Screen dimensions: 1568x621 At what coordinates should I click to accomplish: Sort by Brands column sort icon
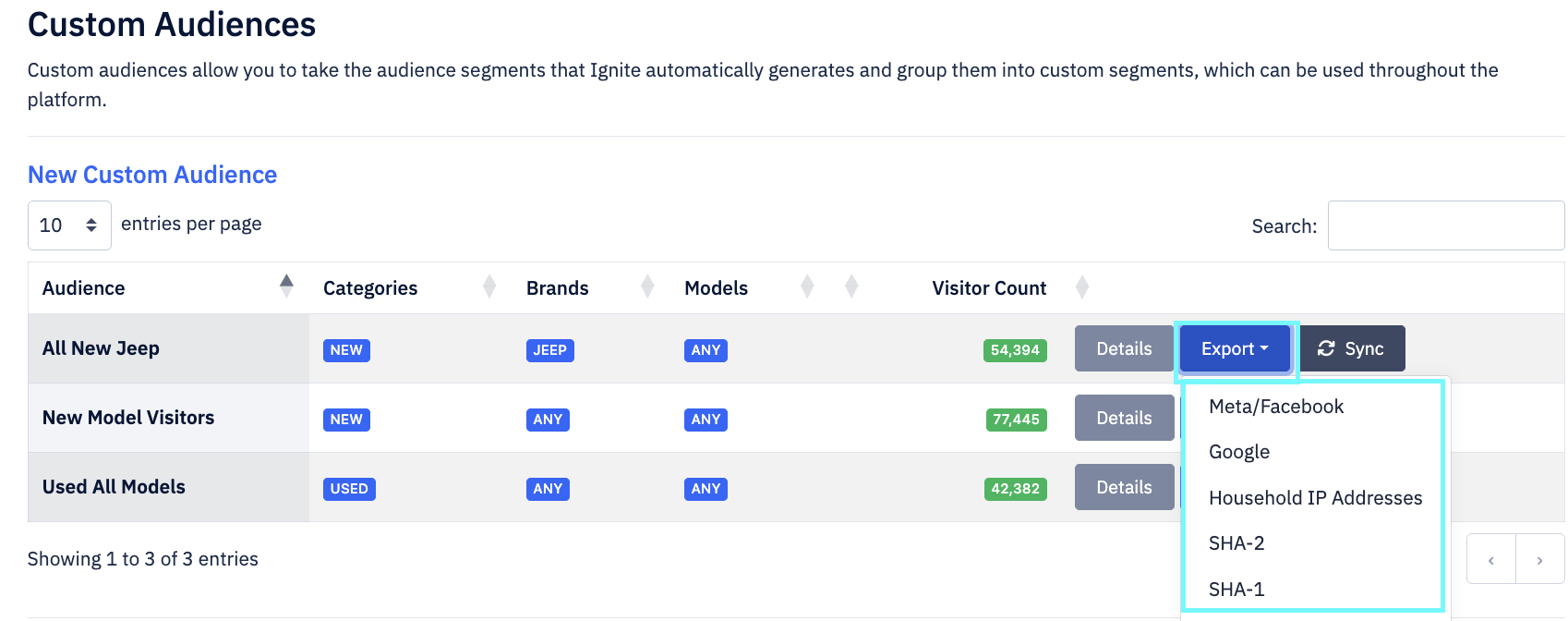[647, 287]
